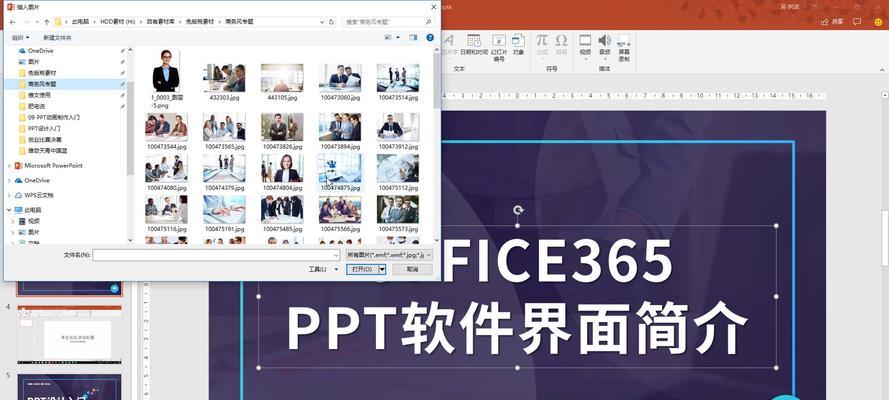Go back in the file dialog
Image resolution: width=889 pixels, height=400 pixels.
(12, 22)
